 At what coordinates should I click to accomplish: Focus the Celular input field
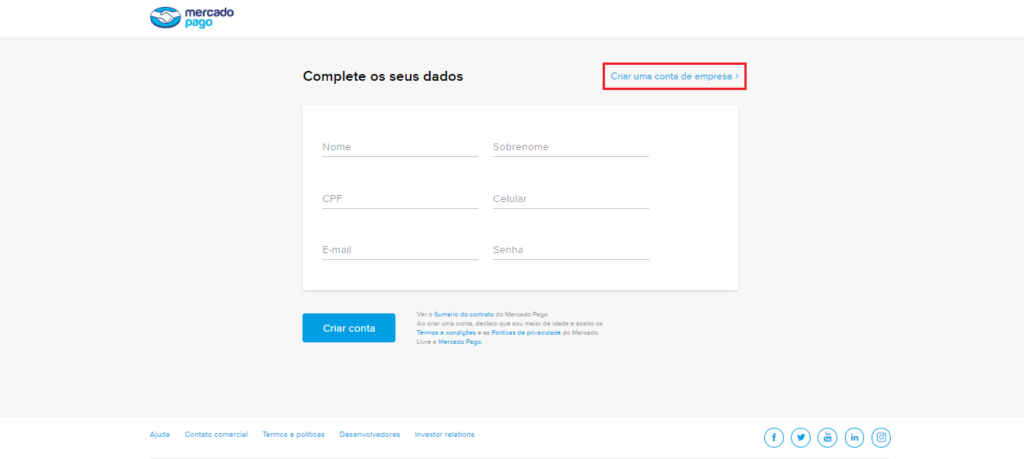pos(571,198)
